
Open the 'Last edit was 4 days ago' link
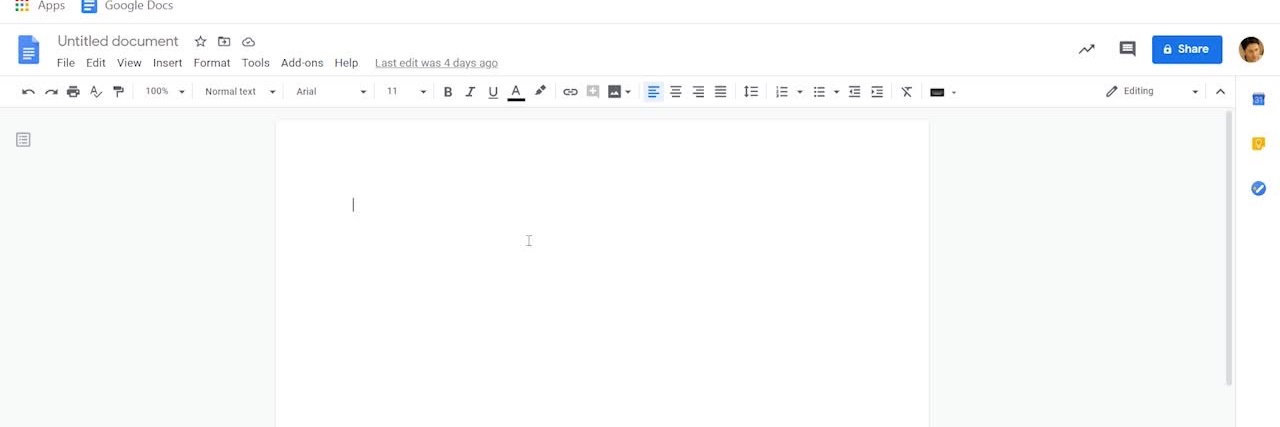pyautogui.click(x=436, y=63)
